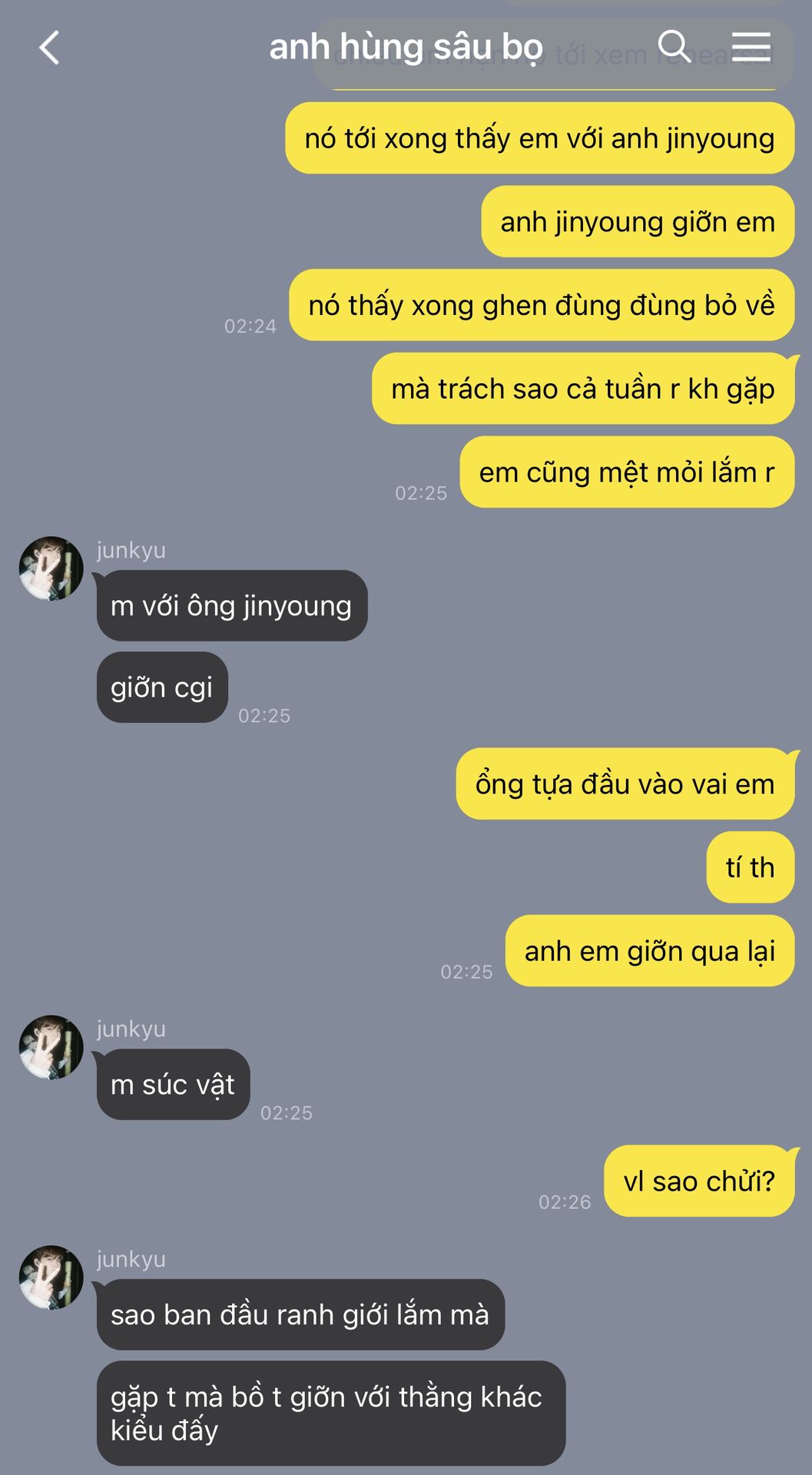The height and width of the screenshot is (1475, 812).
Task: Tap the 'vl sao chửi?' yellow bubble
Action: [x=699, y=1181]
